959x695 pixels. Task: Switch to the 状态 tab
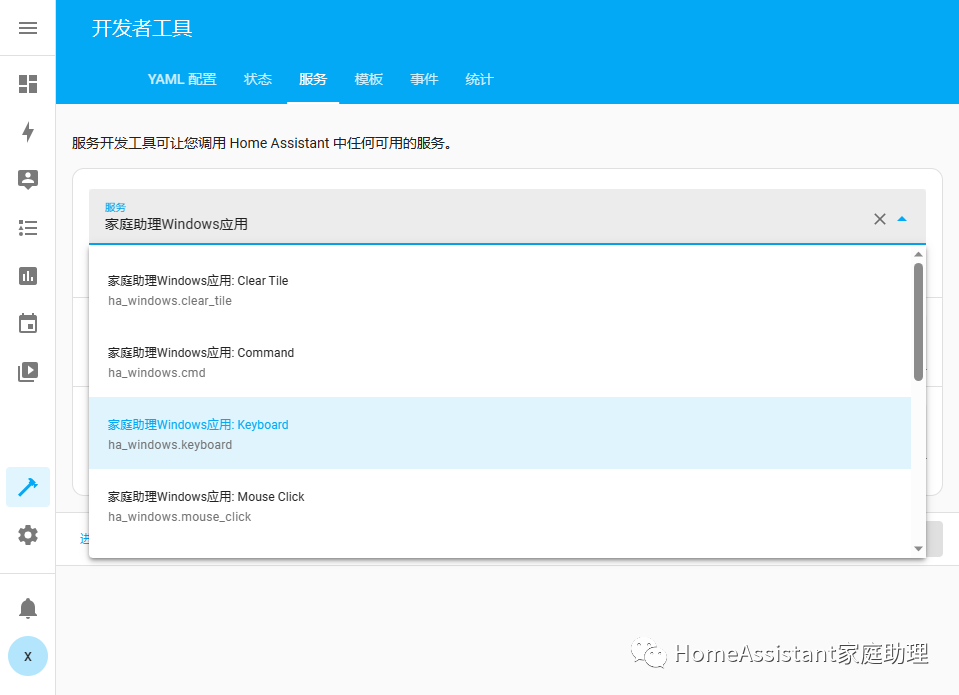point(257,80)
